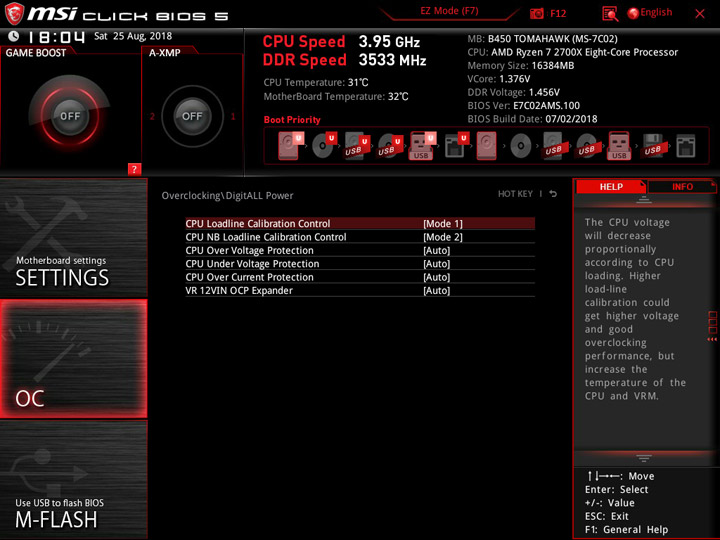
Task: Select the legacy USB key boot icon
Action: [619, 146]
